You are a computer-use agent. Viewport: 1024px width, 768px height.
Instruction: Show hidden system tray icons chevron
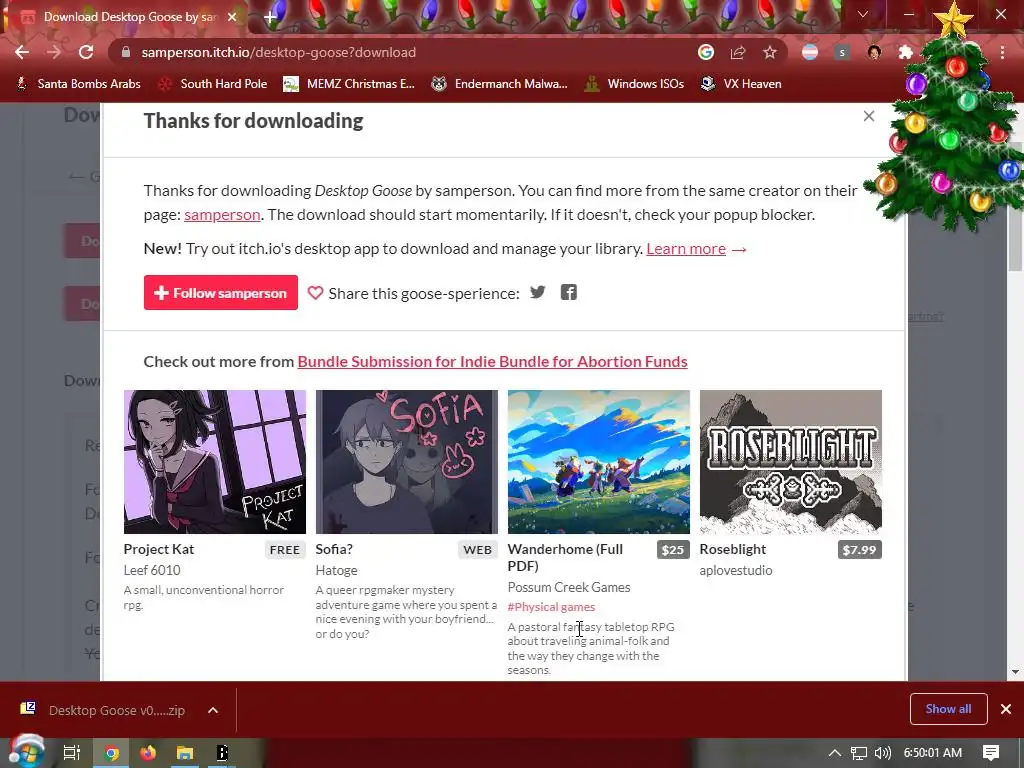(x=835, y=753)
